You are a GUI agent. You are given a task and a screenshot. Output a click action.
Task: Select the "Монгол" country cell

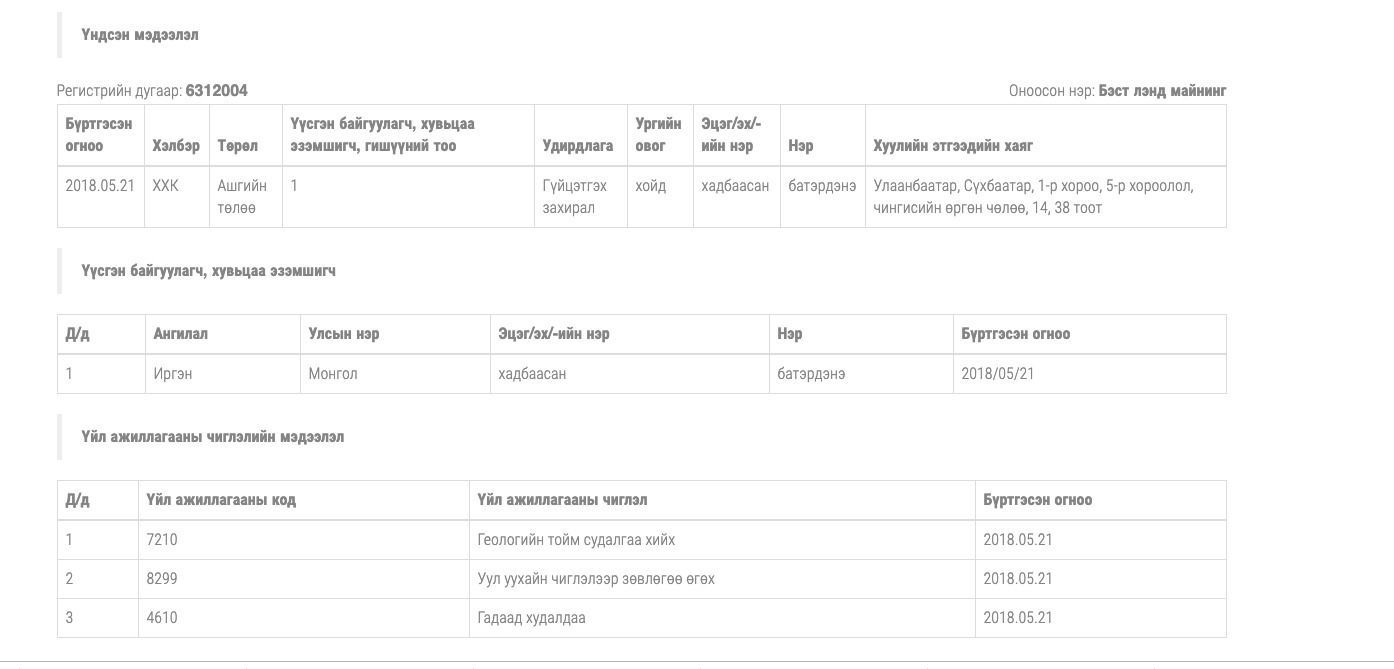pyautogui.click(x=333, y=374)
